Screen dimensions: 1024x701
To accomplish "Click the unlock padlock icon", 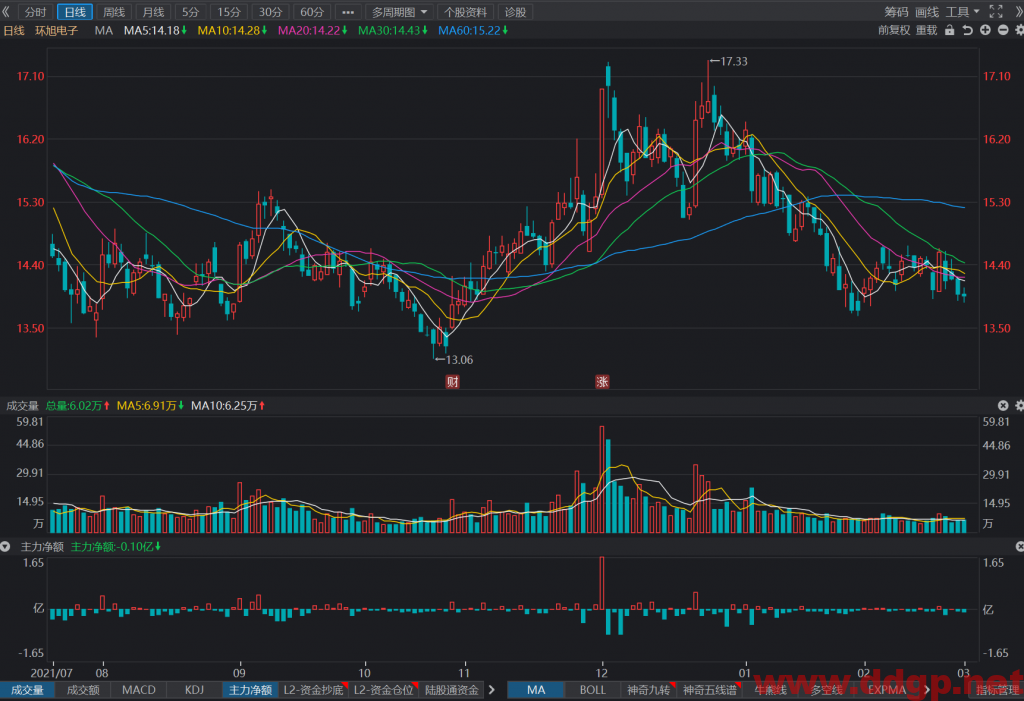I will (950, 30).
